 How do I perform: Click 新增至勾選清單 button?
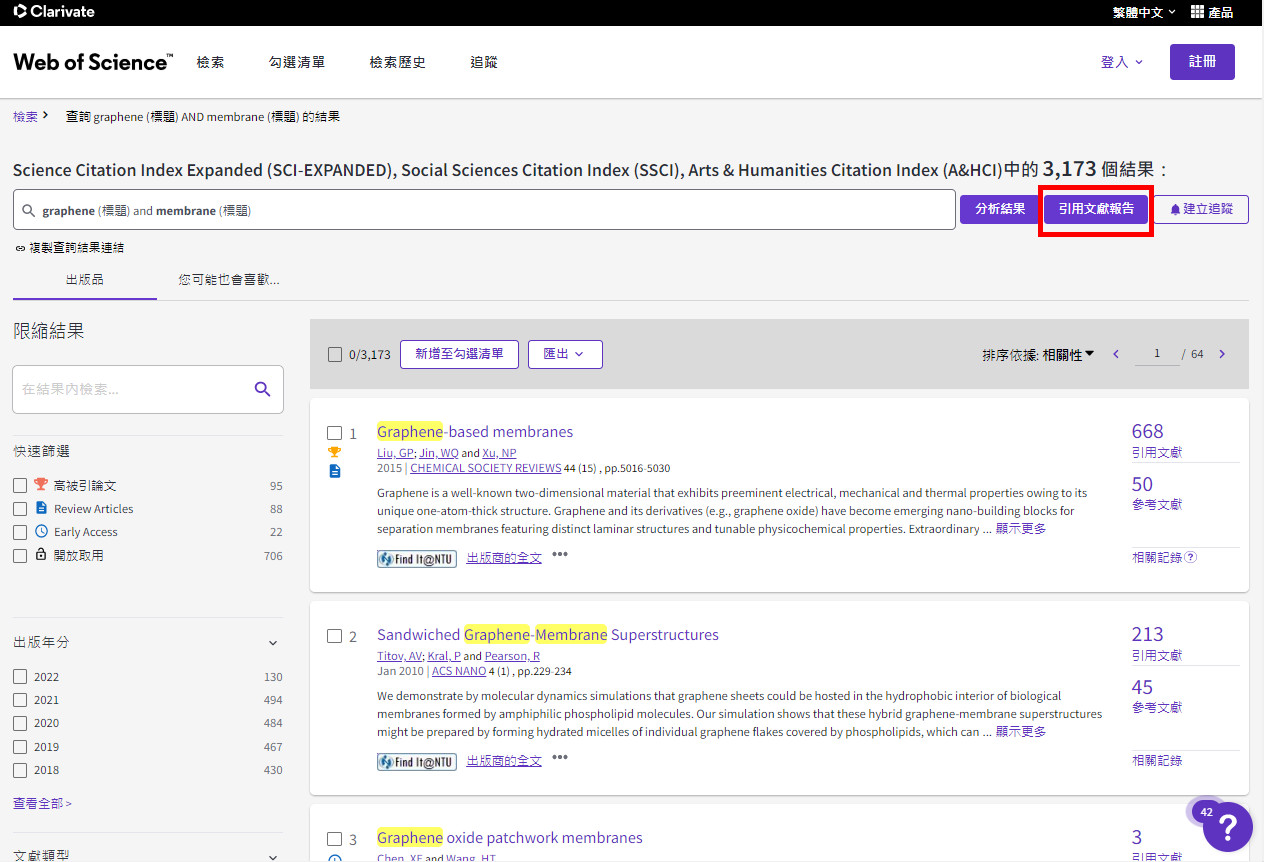tap(459, 354)
